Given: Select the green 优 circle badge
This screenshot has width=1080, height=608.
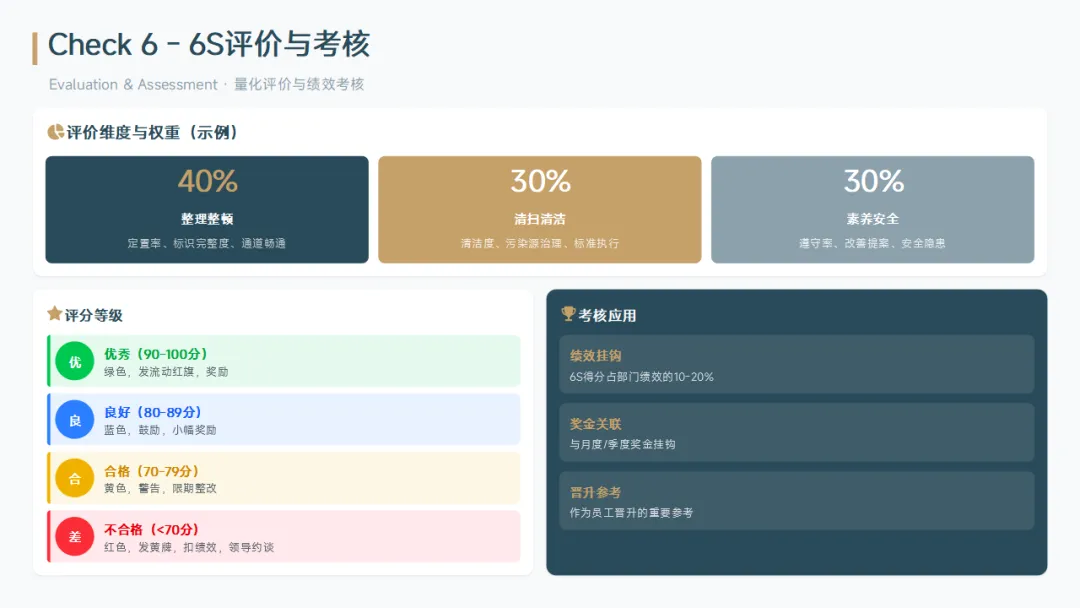Looking at the screenshot, I should click(x=75, y=361).
